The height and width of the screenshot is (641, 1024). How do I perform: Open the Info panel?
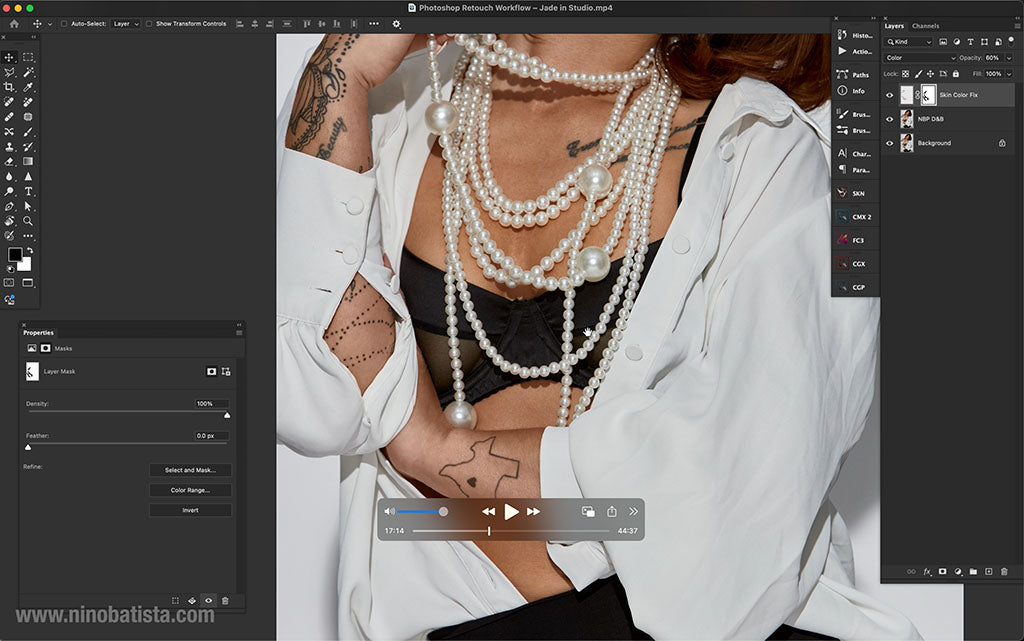coord(858,90)
